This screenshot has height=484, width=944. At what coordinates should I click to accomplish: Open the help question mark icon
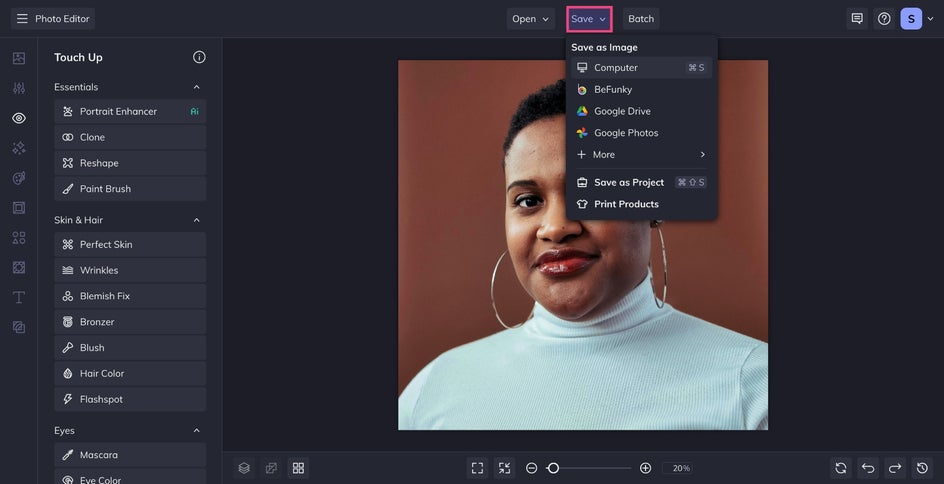point(884,19)
